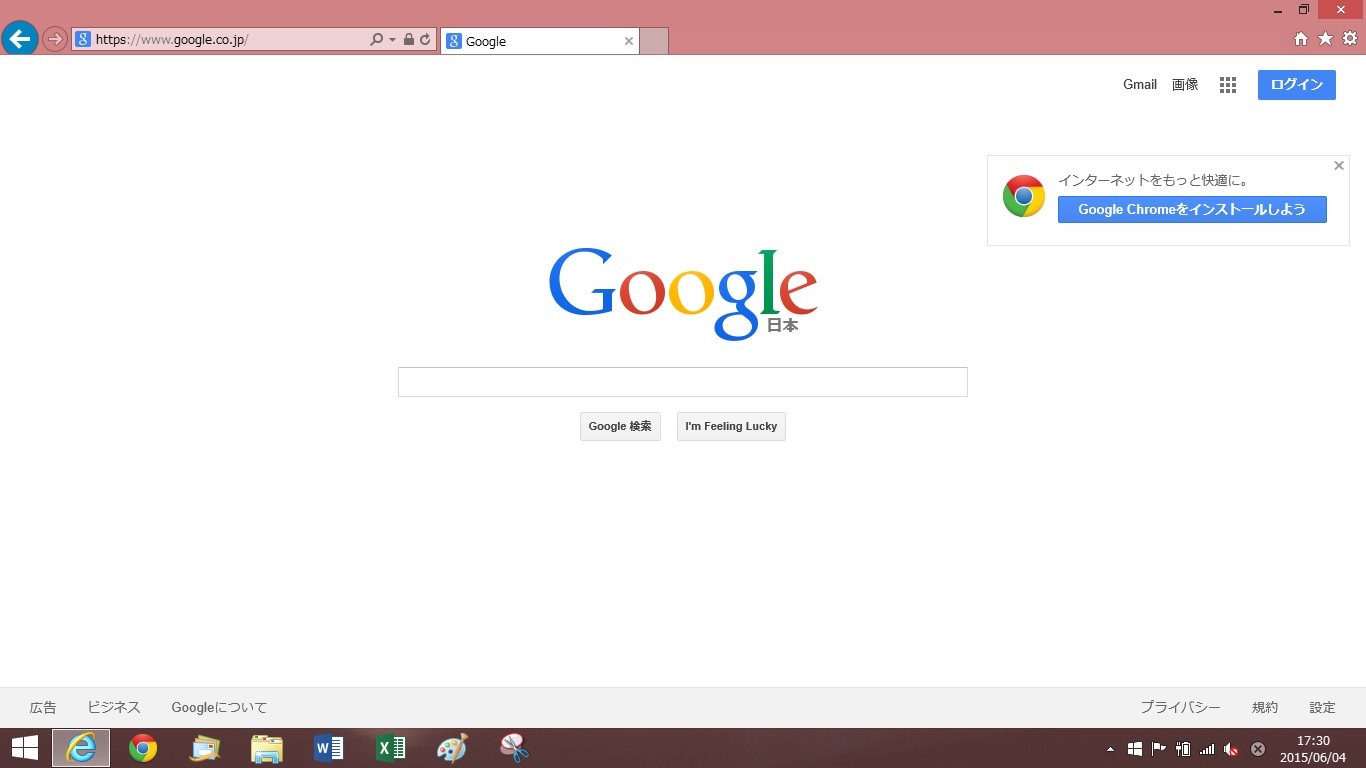Open a new blank tab

coord(653,41)
